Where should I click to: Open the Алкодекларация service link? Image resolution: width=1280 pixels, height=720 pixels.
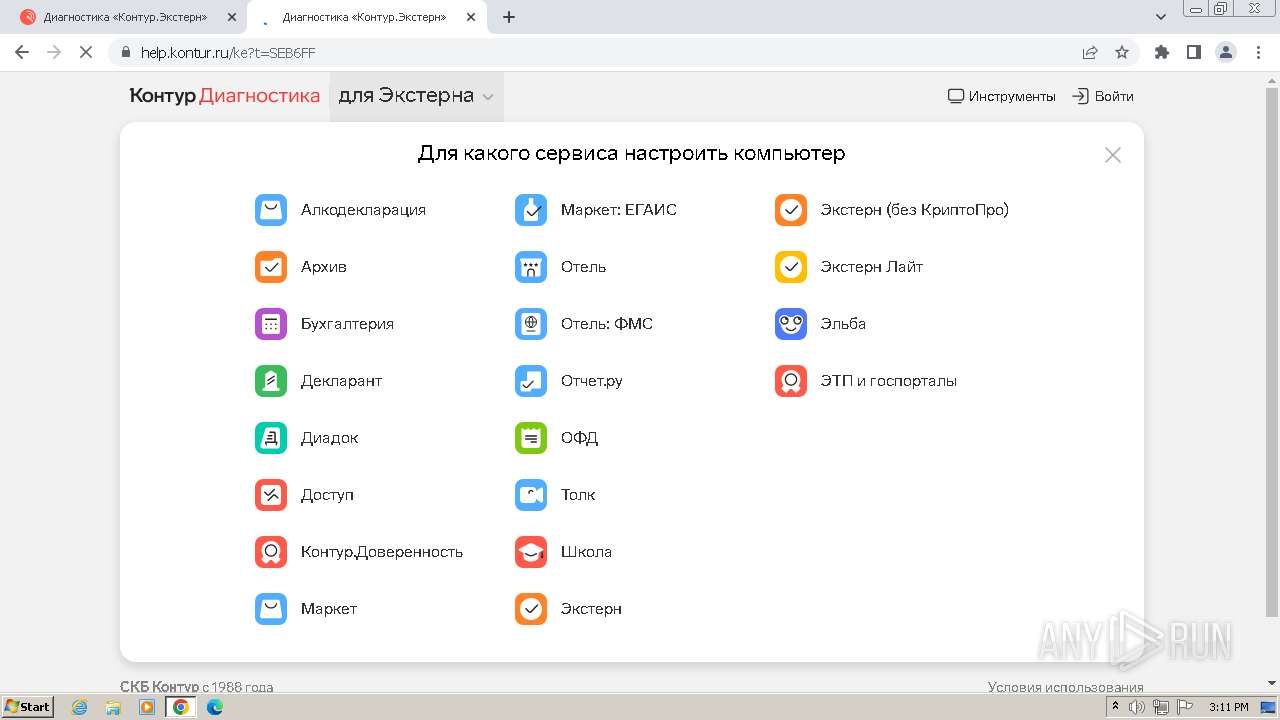(363, 210)
